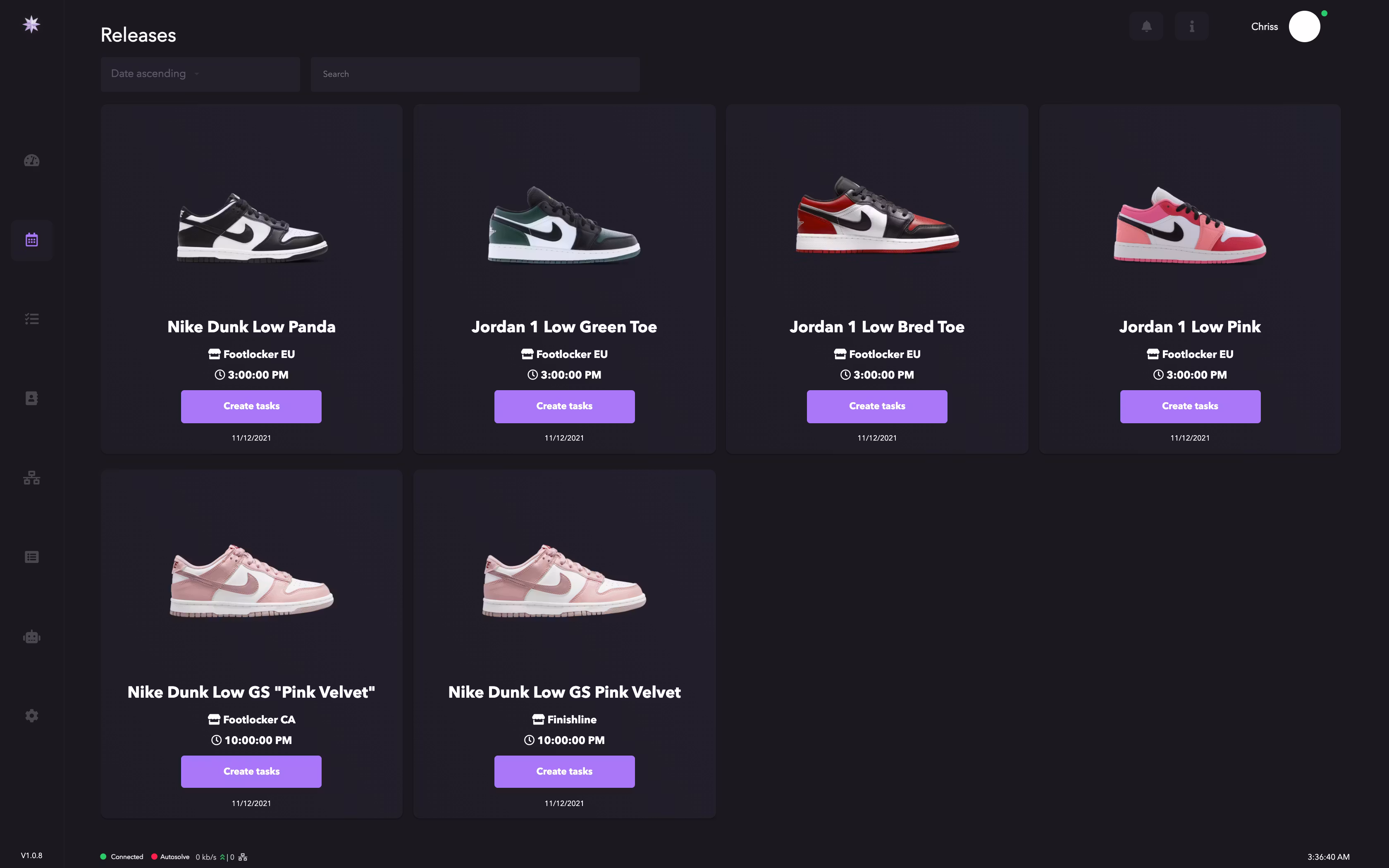Click the red Autosolve status indicator
The width and height of the screenshot is (1389, 868).
click(x=154, y=857)
